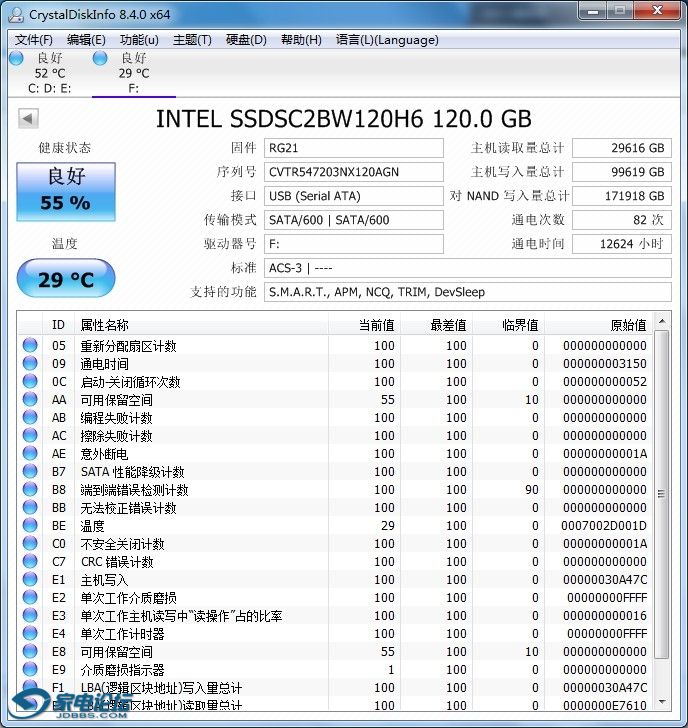Click status orb of row C0 不安全关闭计数
Viewport: 688px width, 728px height.
[x=30, y=543]
